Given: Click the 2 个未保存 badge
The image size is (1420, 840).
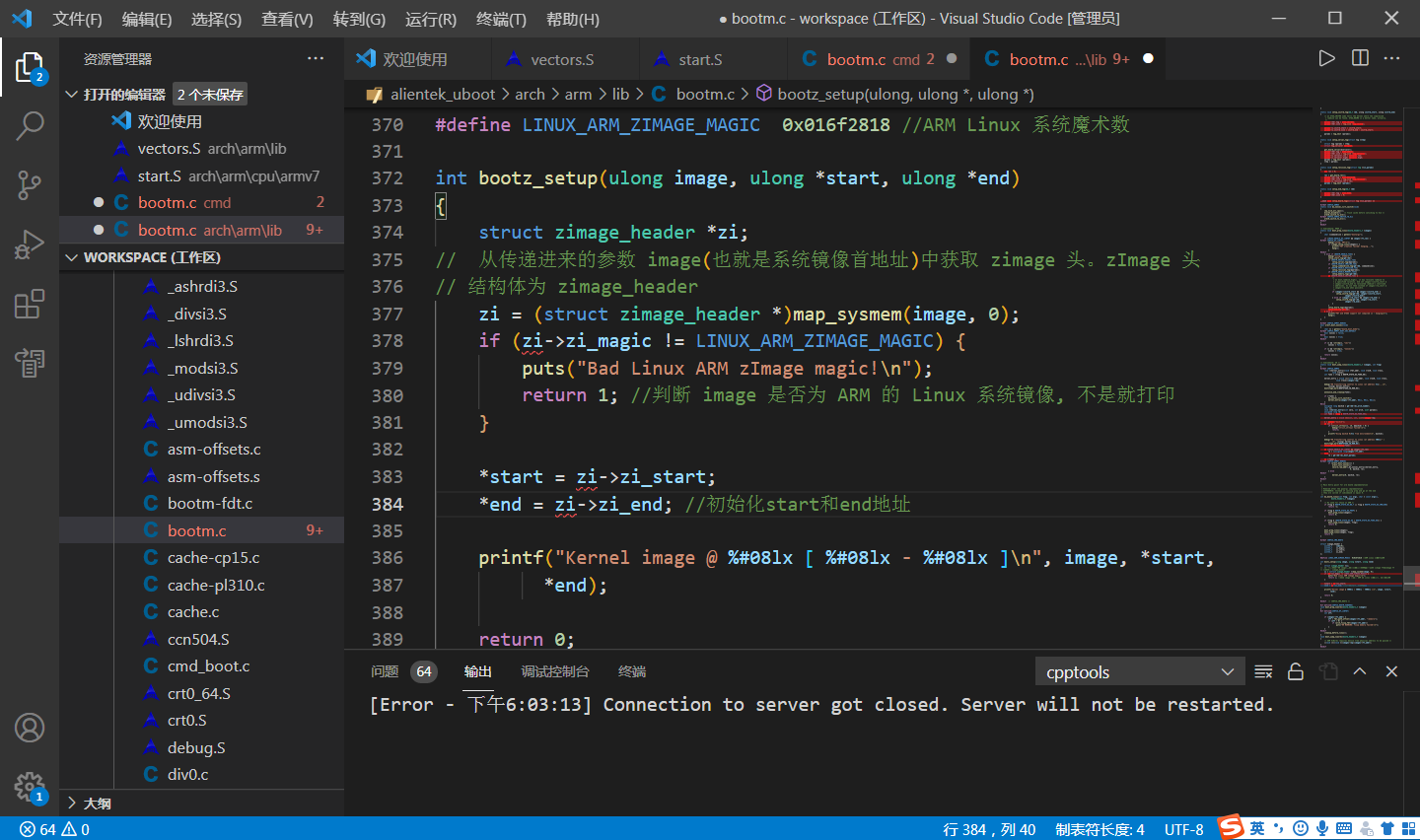Looking at the screenshot, I should [210, 95].
